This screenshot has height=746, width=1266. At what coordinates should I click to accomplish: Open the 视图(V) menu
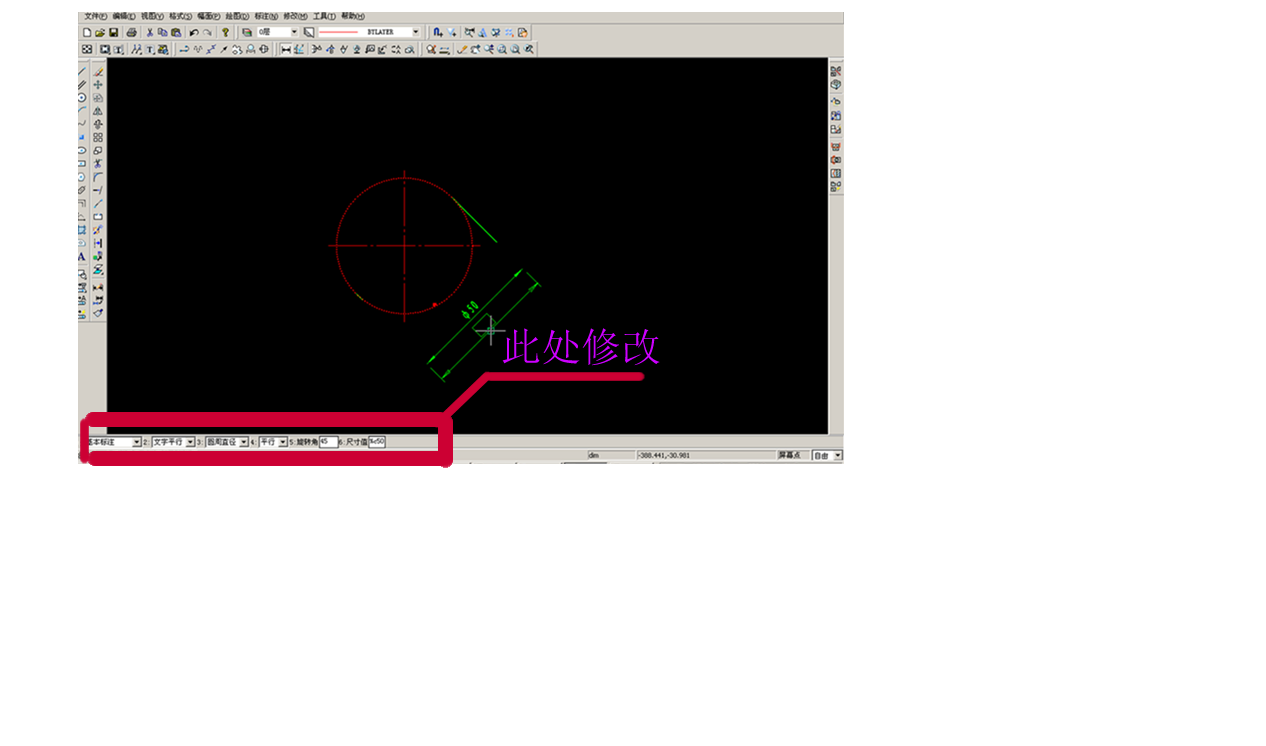tap(152, 16)
